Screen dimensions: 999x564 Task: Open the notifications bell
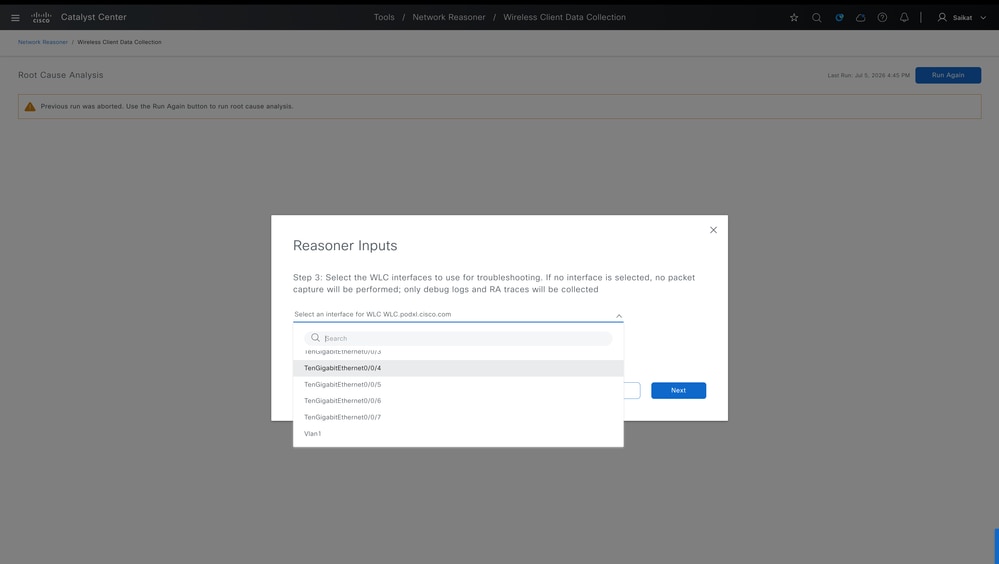point(904,18)
